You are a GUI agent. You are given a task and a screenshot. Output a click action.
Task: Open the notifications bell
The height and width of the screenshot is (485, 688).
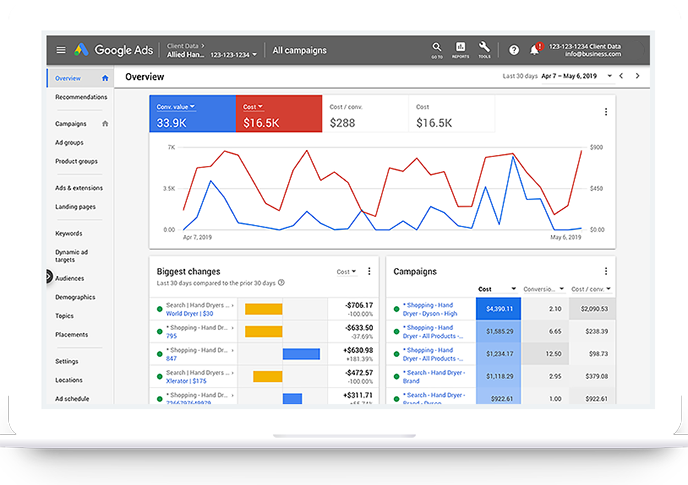[x=534, y=50]
